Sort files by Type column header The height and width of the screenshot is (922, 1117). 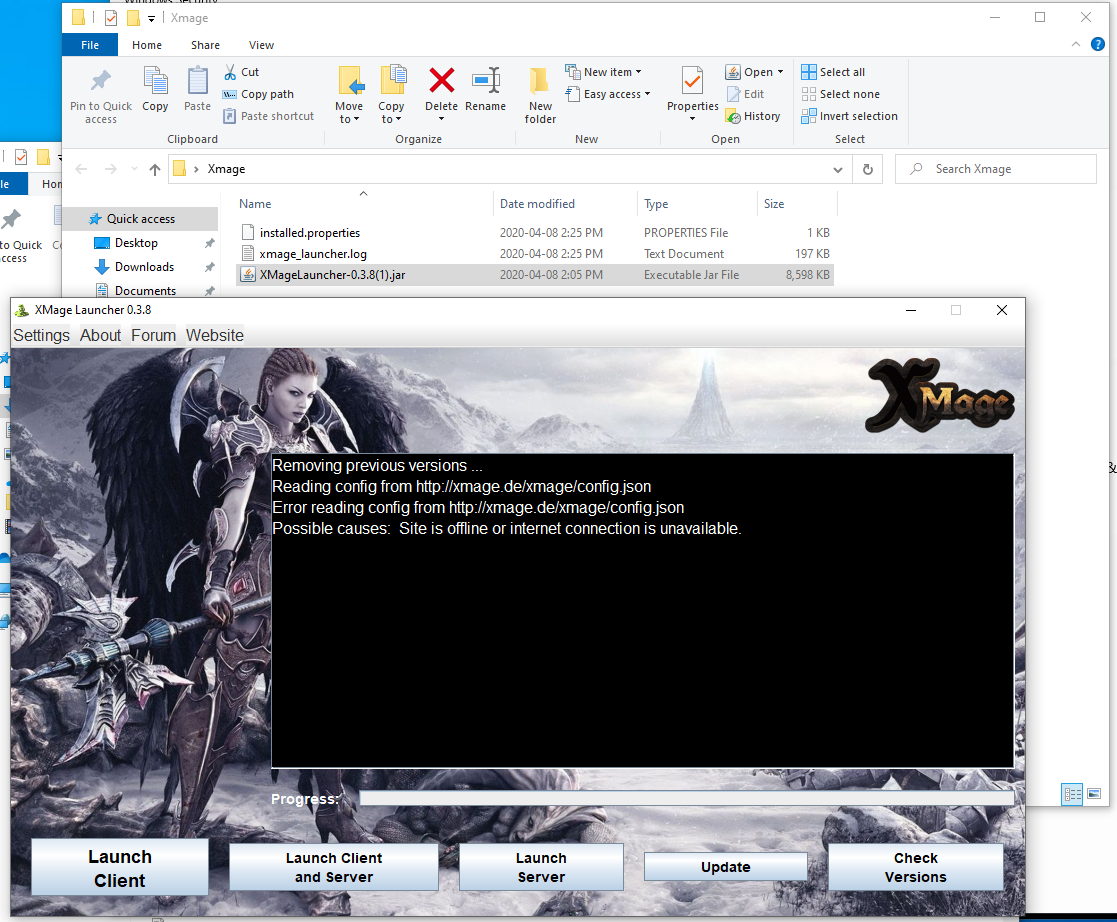pyautogui.click(x=656, y=204)
